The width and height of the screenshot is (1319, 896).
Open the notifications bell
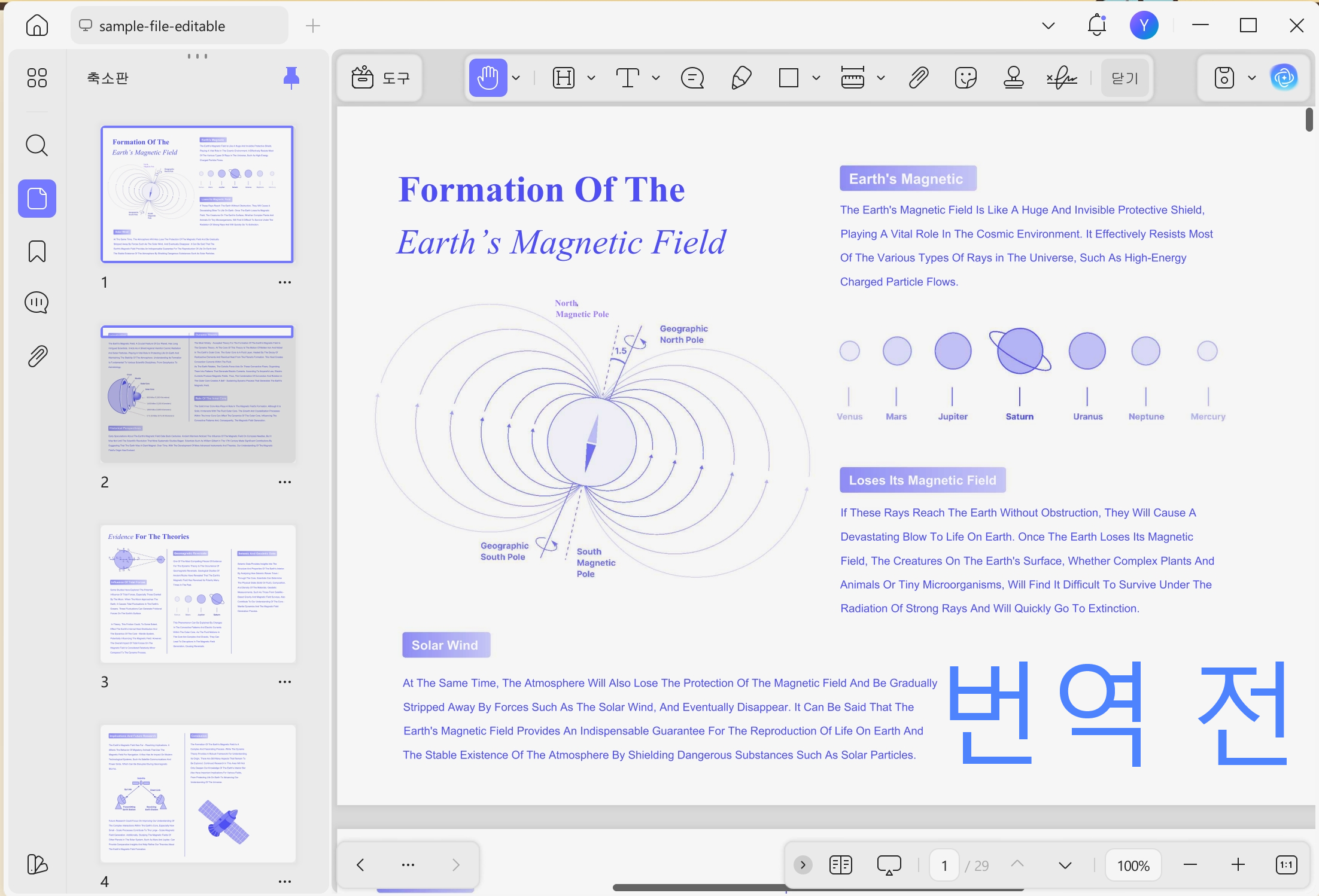click(x=1097, y=25)
